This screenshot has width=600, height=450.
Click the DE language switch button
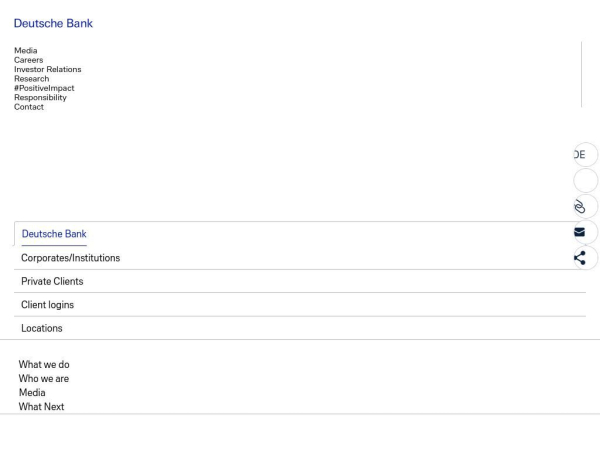[584, 155]
